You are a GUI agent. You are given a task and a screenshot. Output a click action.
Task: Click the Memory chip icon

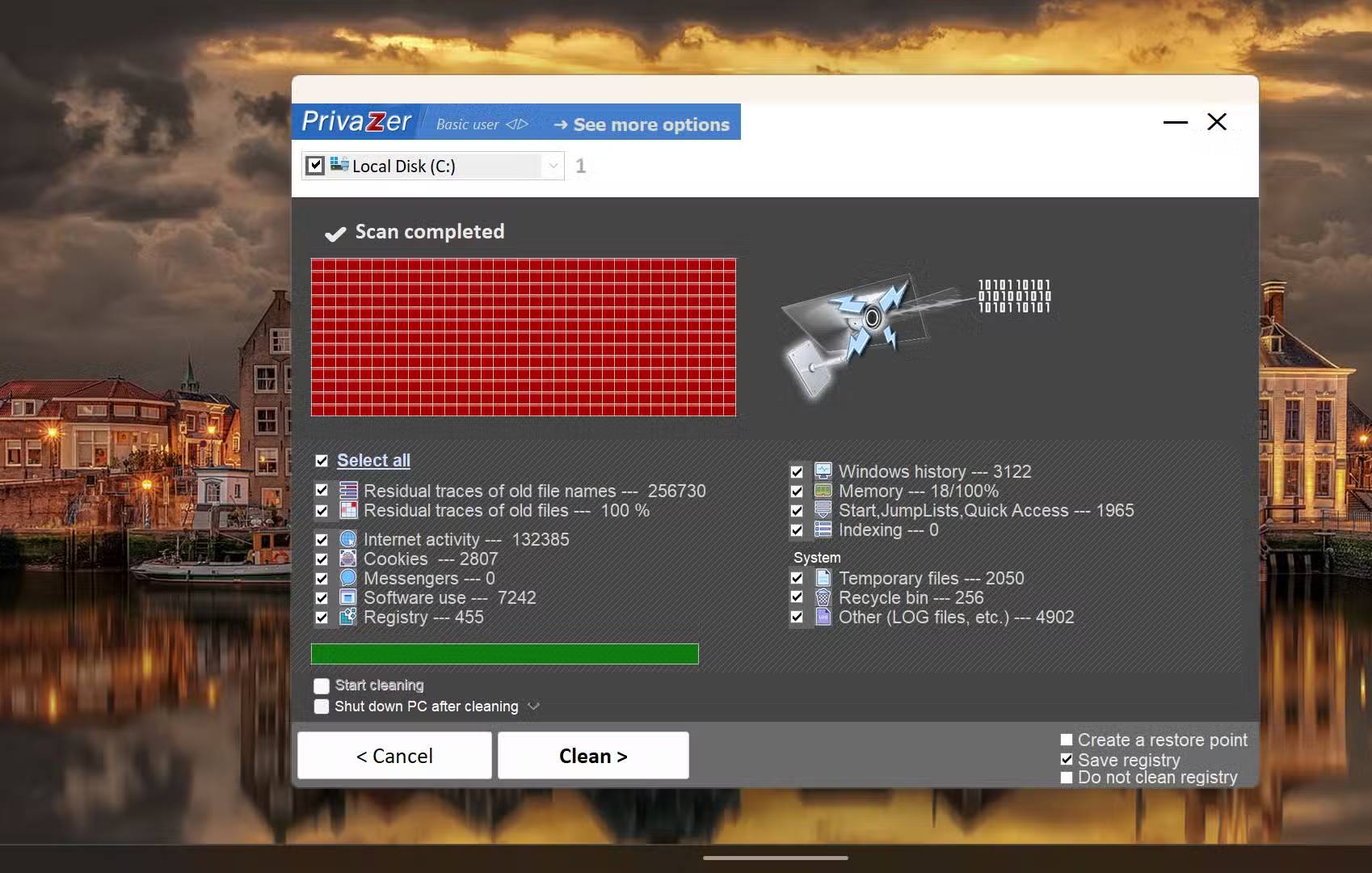823,491
